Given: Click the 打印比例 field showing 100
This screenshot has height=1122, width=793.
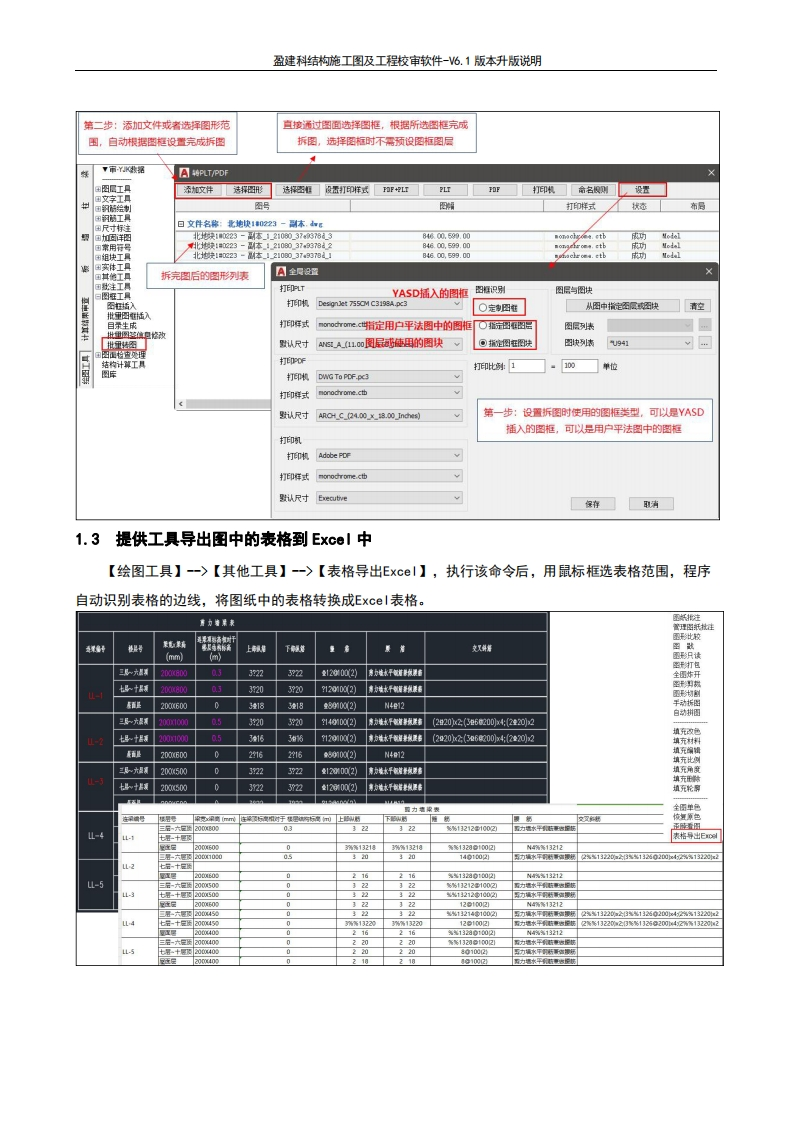Looking at the screenshot, I should coord(580,366).
